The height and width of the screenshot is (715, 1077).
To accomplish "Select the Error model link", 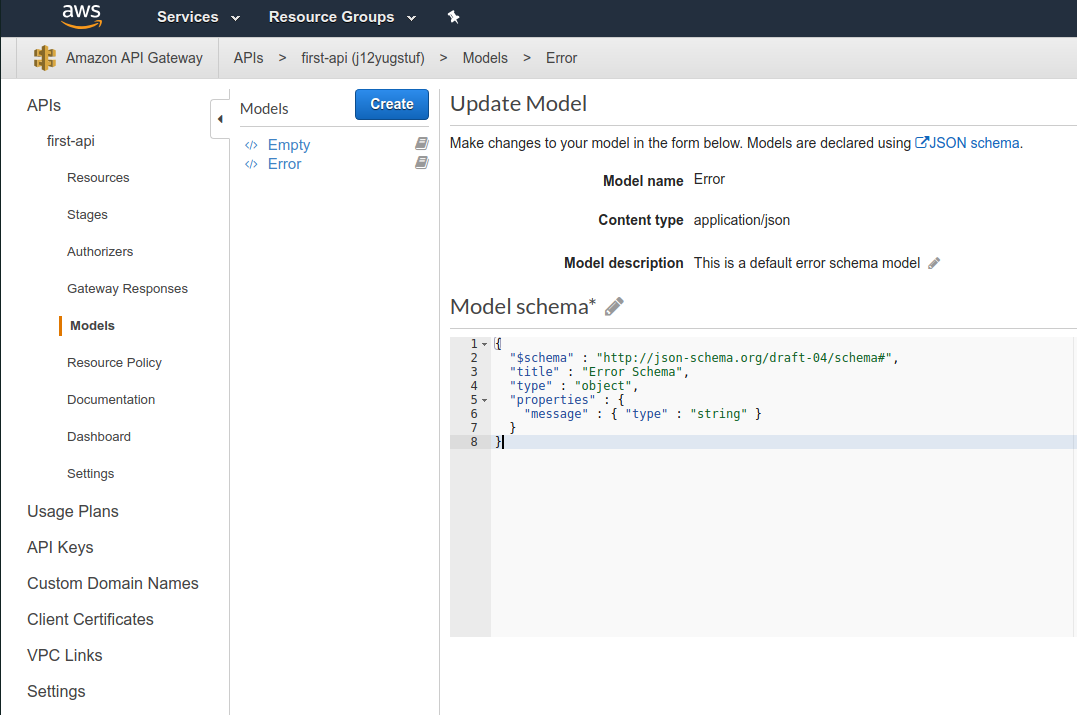I will coord(284,164).
